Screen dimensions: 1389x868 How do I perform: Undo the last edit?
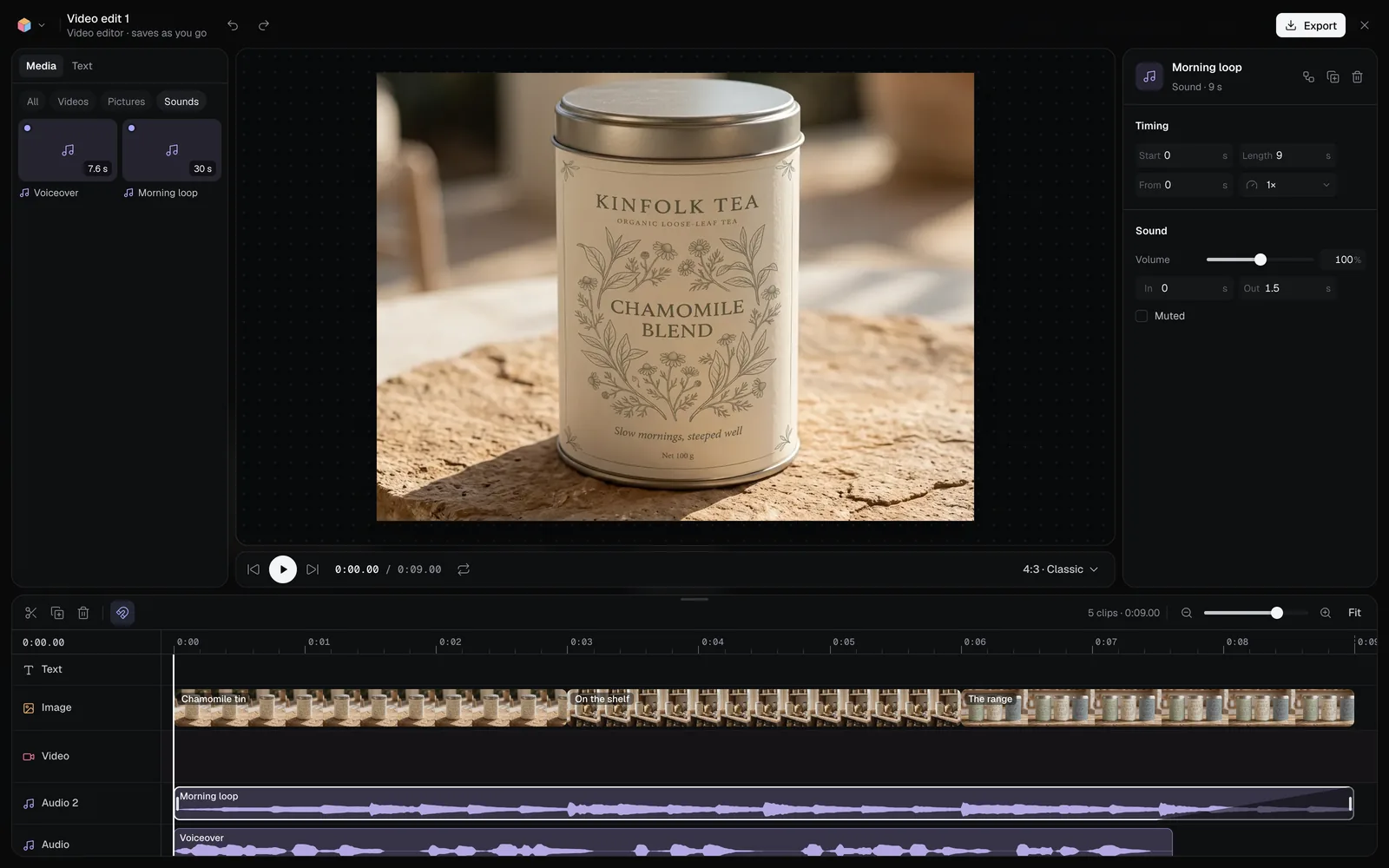[x=233, y=25]
